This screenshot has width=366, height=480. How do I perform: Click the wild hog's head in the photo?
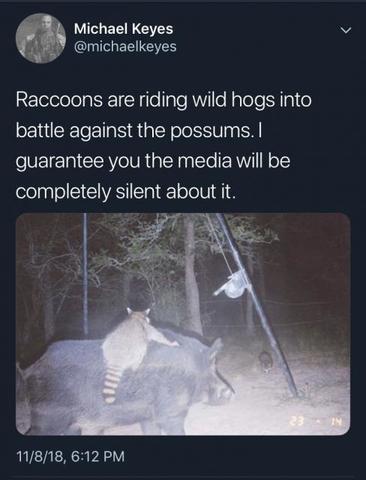tap(213, 370)
